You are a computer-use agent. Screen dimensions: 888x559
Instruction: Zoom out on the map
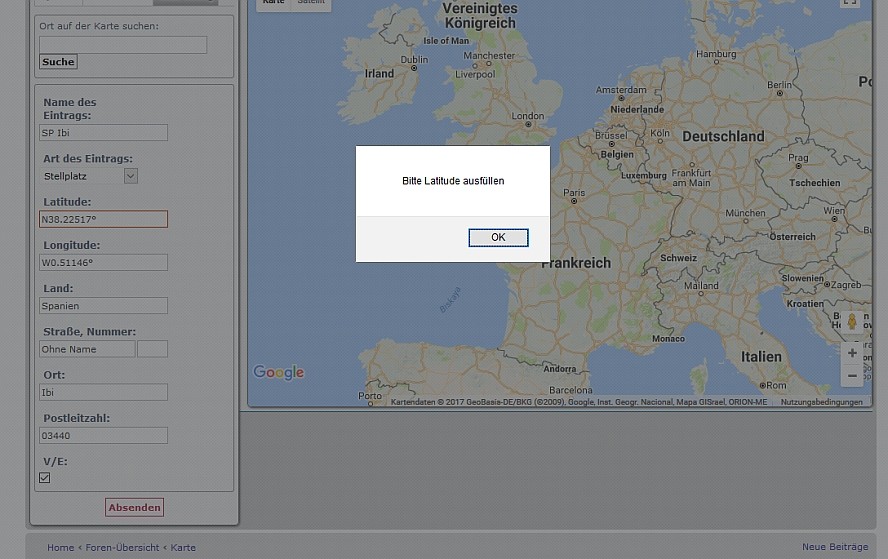point(852,375)
